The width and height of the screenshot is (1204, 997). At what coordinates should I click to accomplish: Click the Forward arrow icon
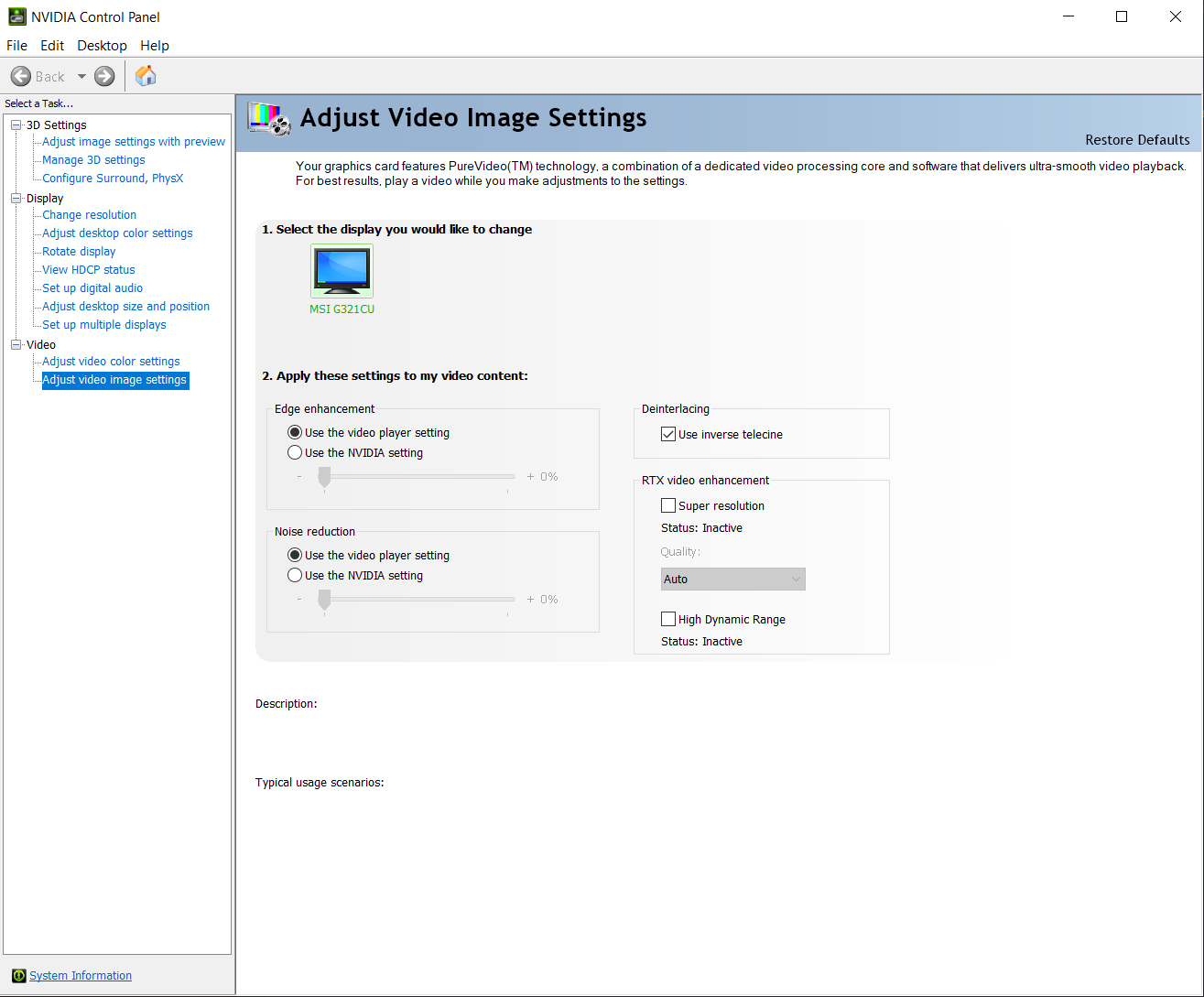[x=104, y=76]
